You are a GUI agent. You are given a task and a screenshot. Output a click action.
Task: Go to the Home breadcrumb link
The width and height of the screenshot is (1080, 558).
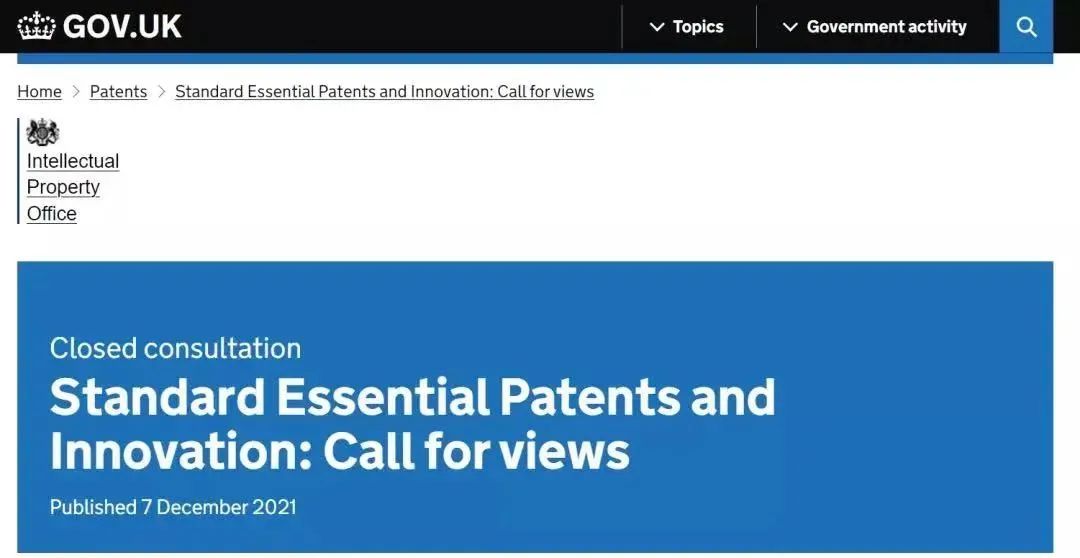(39, 92)
